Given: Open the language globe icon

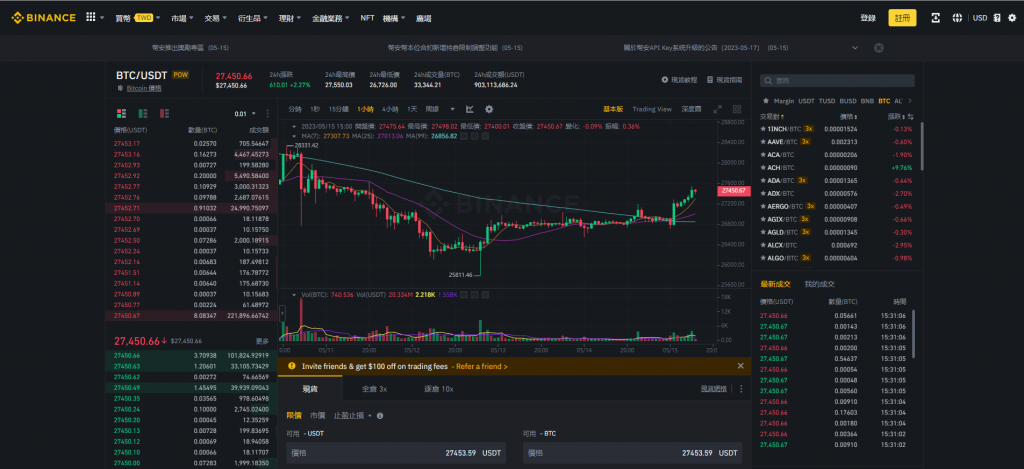Looking at the screenshot, I should point(957,18).
